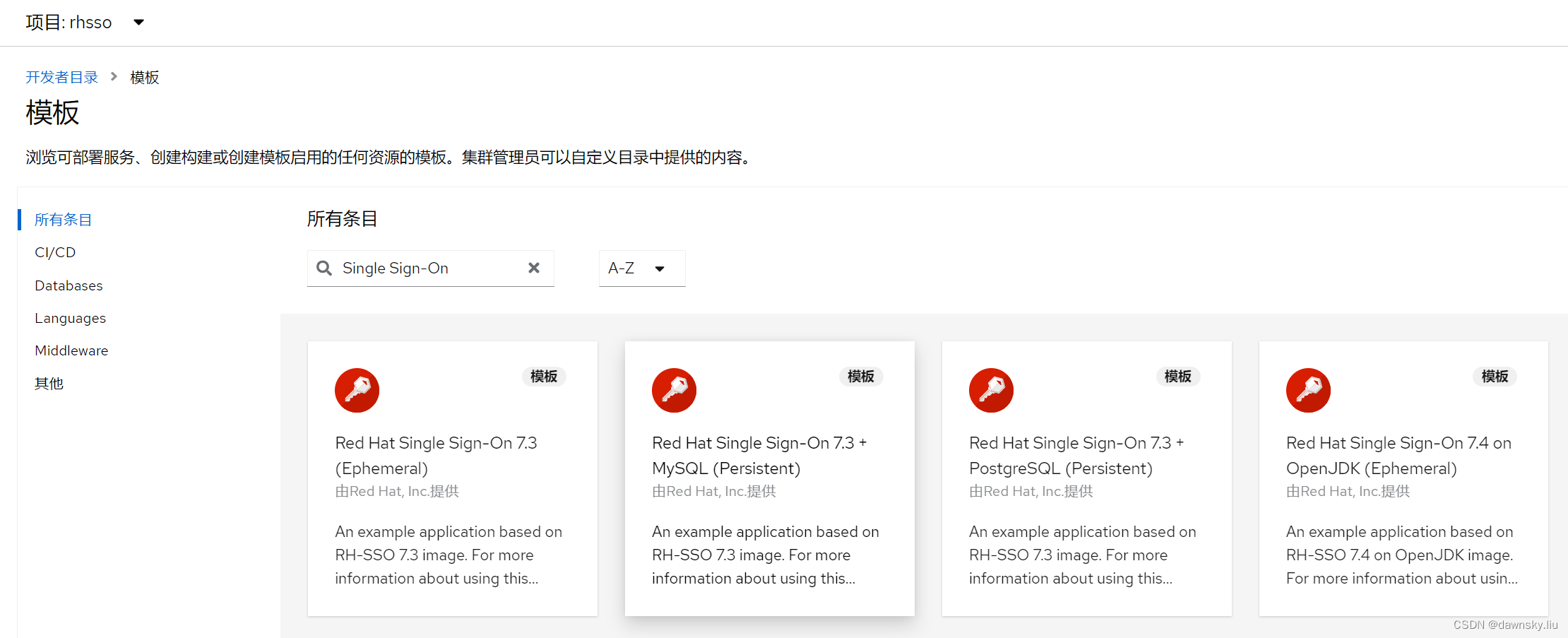Click the breadcrumb chevron separator

114,76
